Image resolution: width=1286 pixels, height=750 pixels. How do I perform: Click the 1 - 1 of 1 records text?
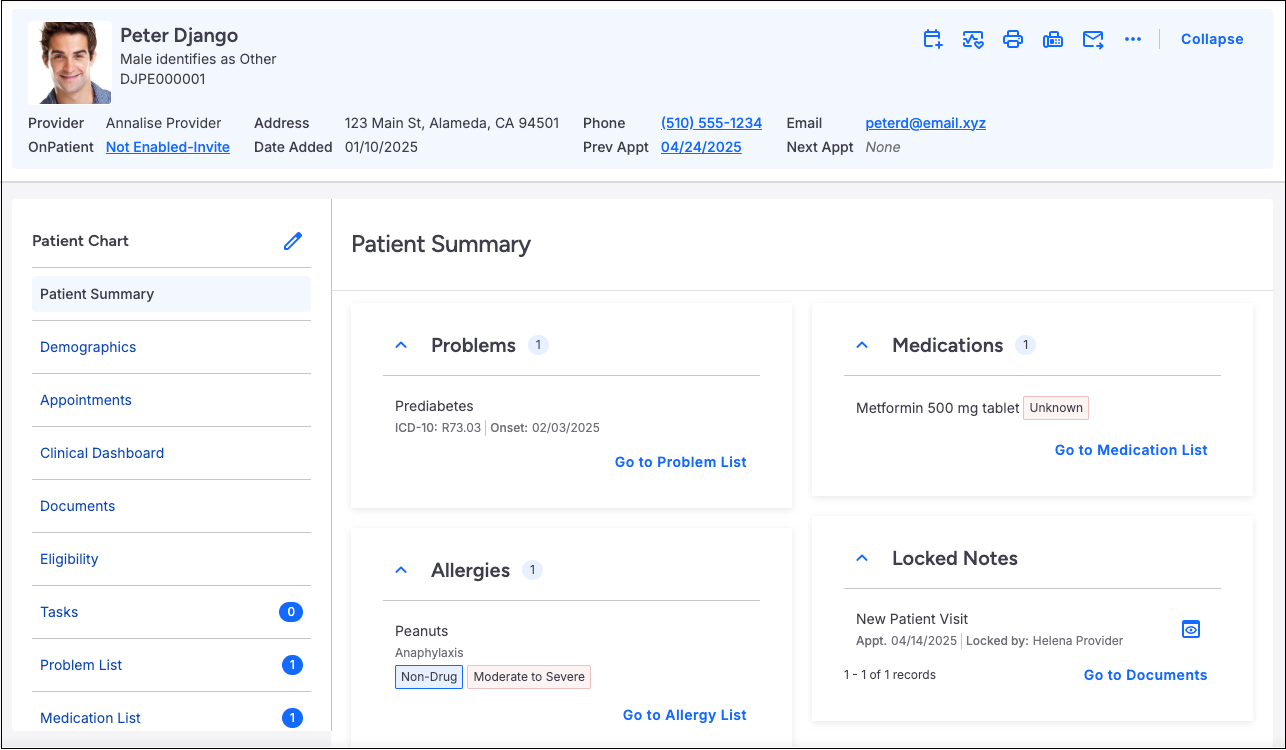(890, 675)
